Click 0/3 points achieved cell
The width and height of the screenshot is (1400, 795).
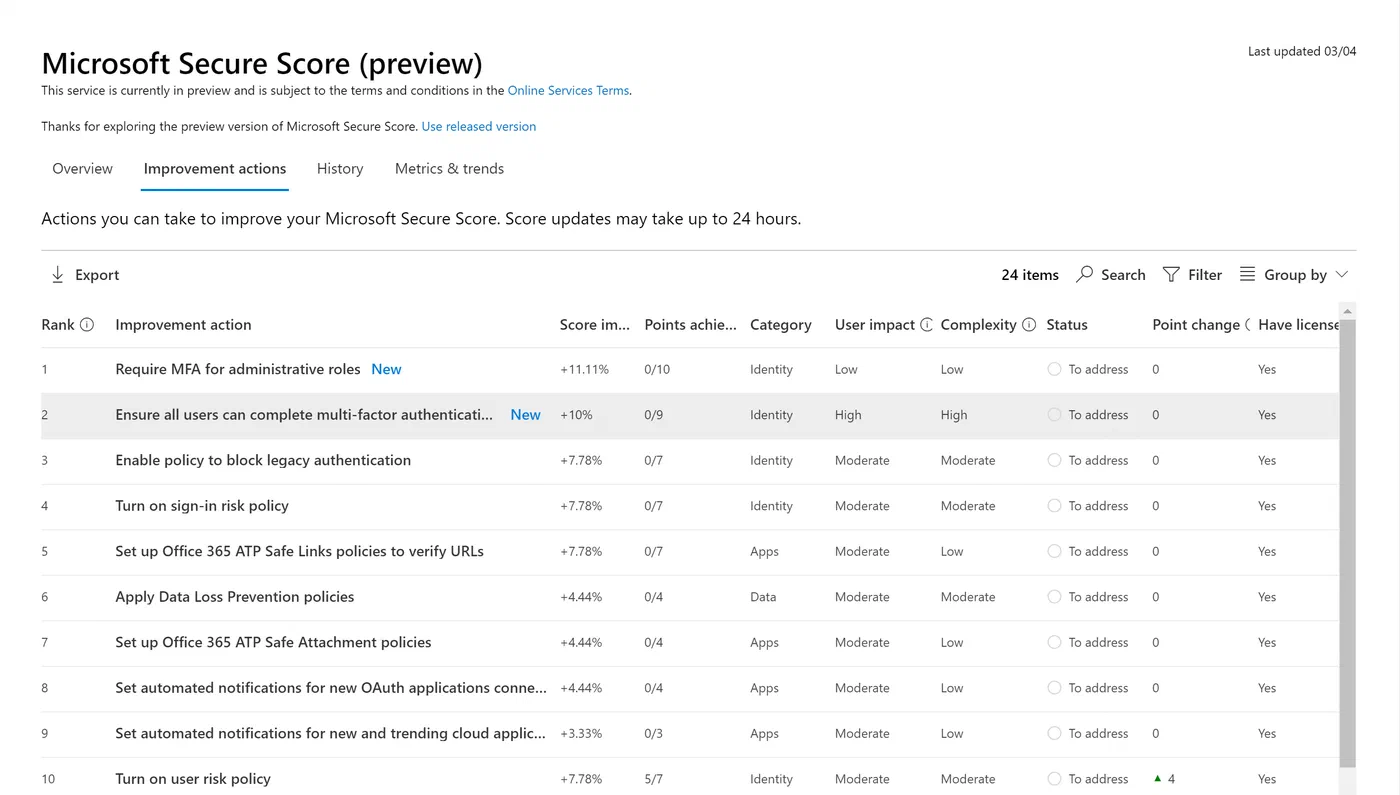click(x=653, y=733)
